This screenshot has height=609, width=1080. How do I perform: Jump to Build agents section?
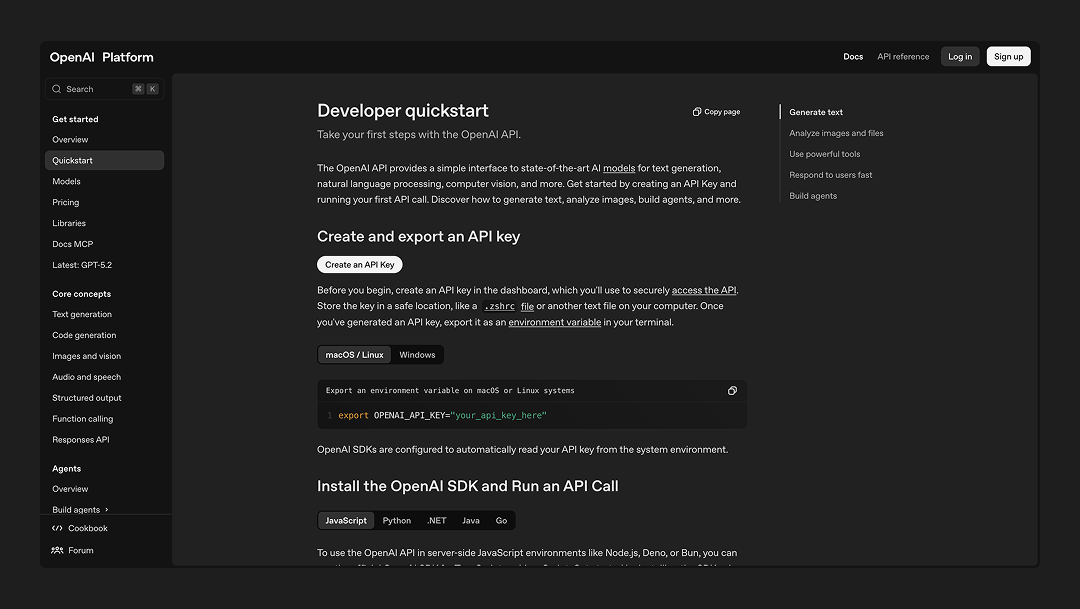point(813,196)
